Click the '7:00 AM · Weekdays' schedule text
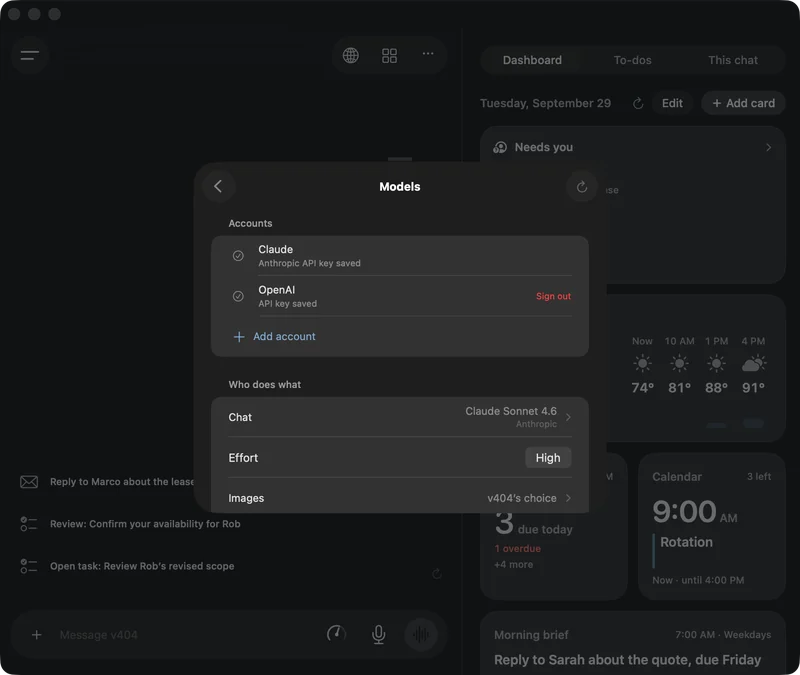 pos(723,635)
